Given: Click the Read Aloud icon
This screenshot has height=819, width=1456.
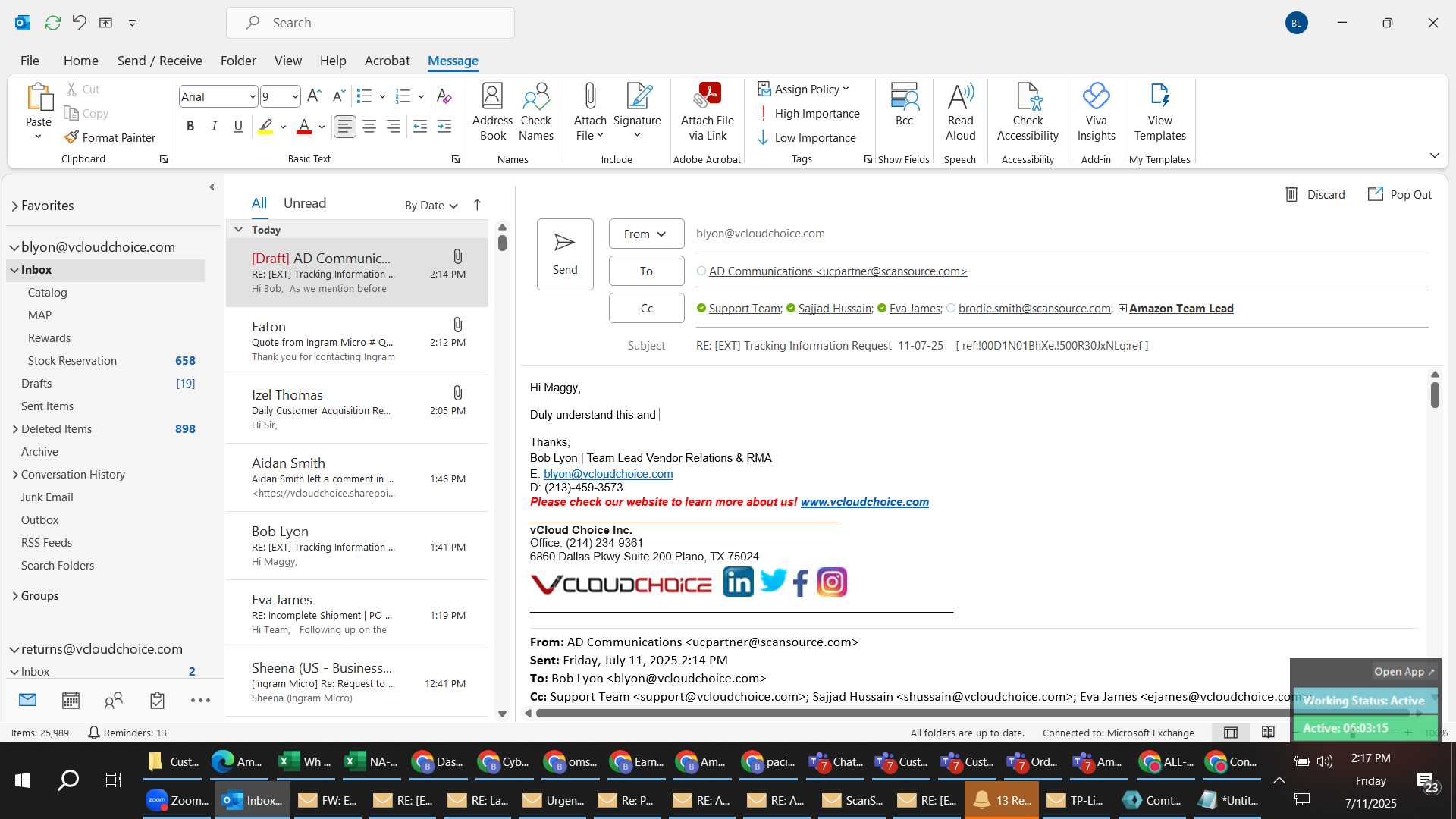Looking at the screenshot, I should [x=960, y=111].
